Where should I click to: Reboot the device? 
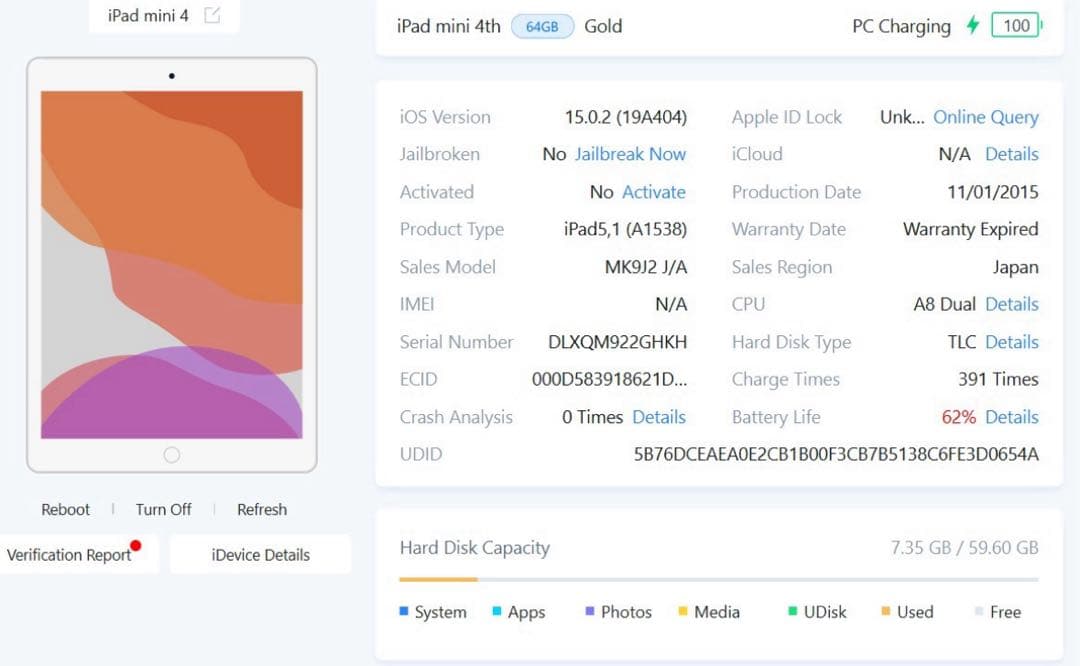coord(65,509)
